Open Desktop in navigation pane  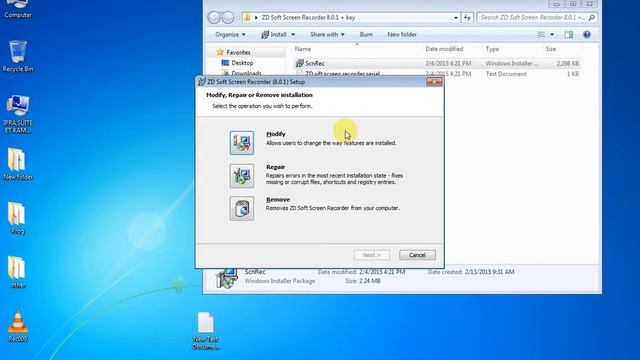[x=242, y=63]
